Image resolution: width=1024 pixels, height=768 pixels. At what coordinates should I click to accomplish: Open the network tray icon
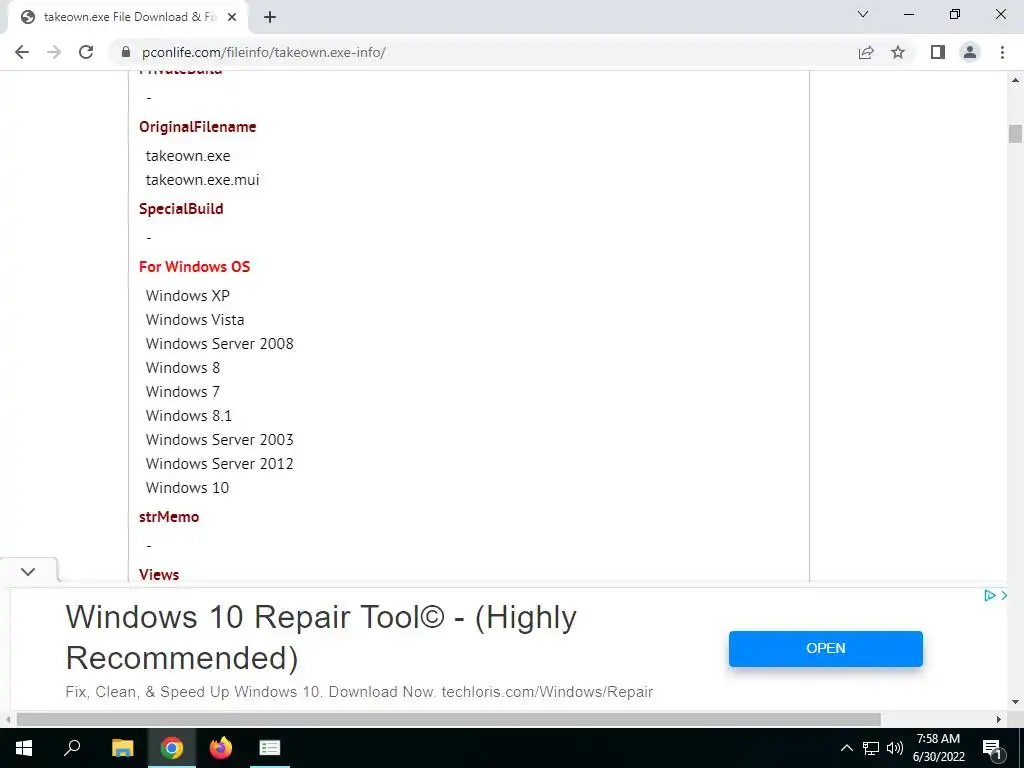pyautogui.click(x=871, y=748)
